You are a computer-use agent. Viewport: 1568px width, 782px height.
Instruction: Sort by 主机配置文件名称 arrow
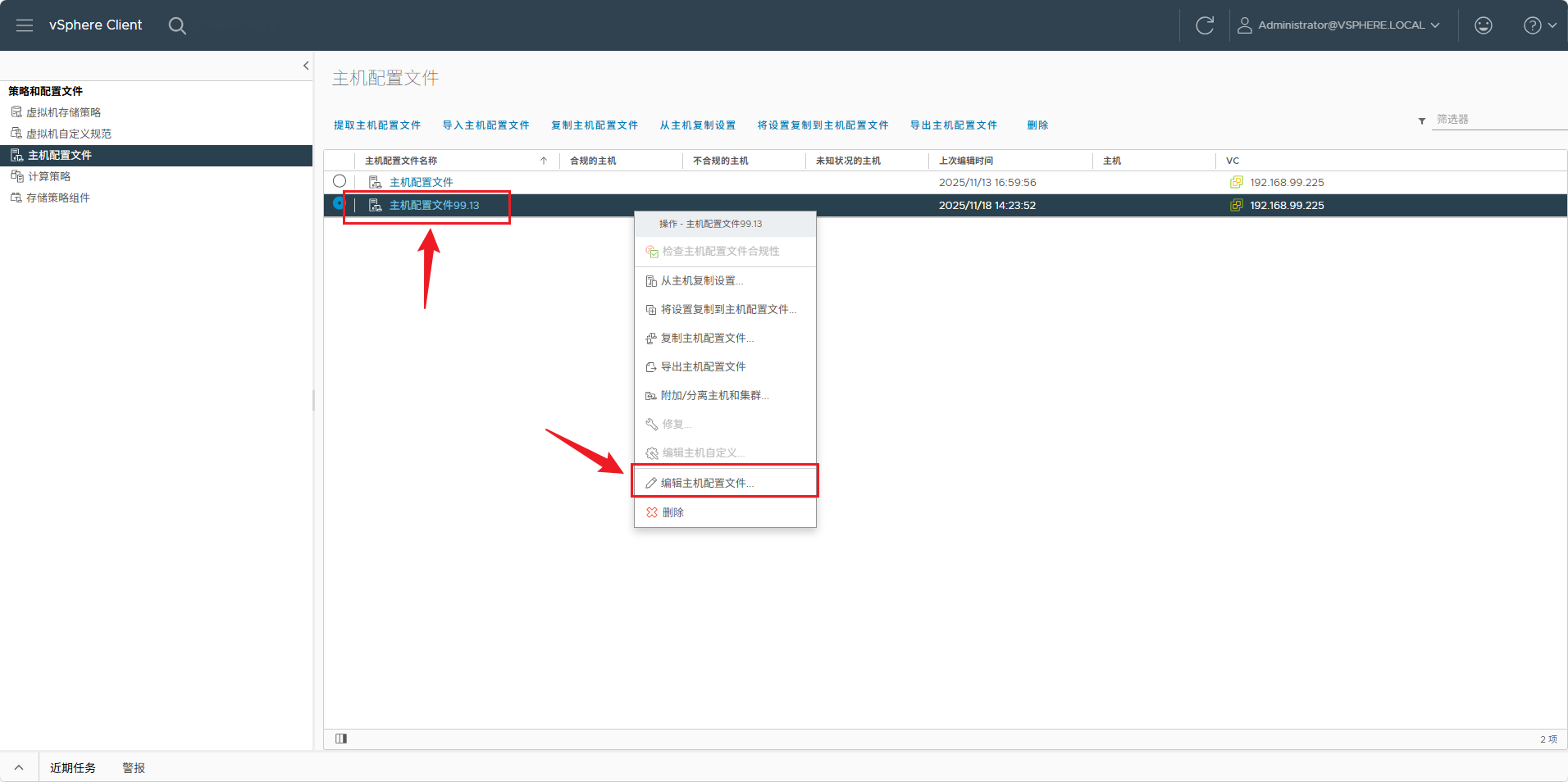point(544,161)
